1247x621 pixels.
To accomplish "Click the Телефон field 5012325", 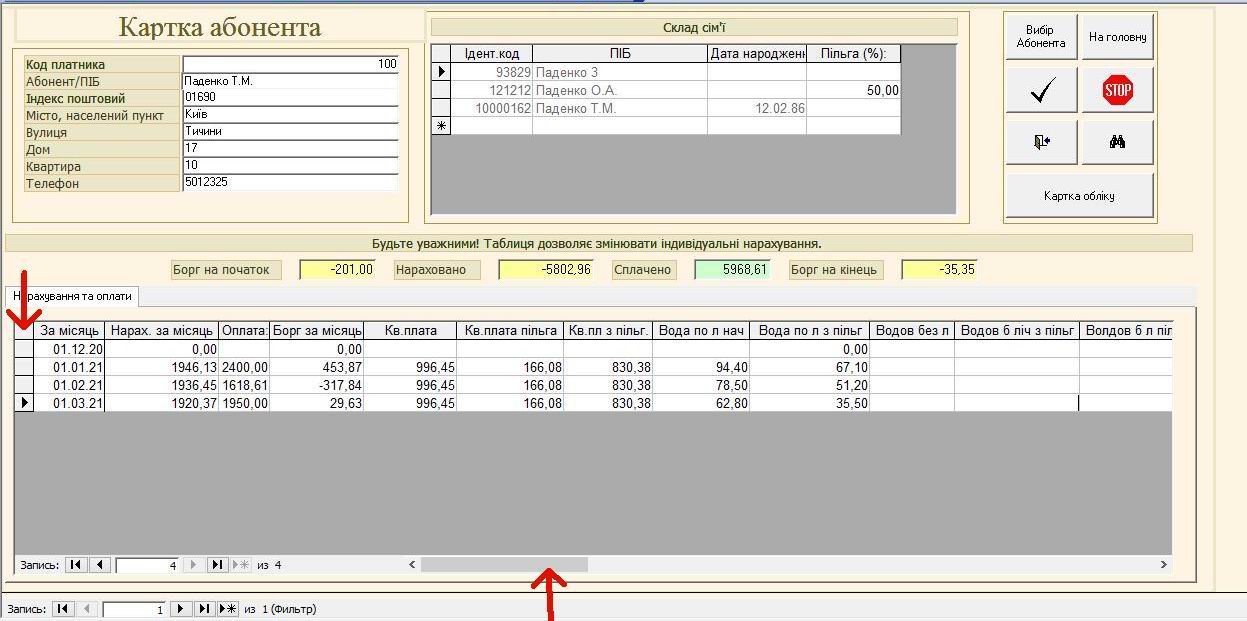I will (x=290, y=183).
